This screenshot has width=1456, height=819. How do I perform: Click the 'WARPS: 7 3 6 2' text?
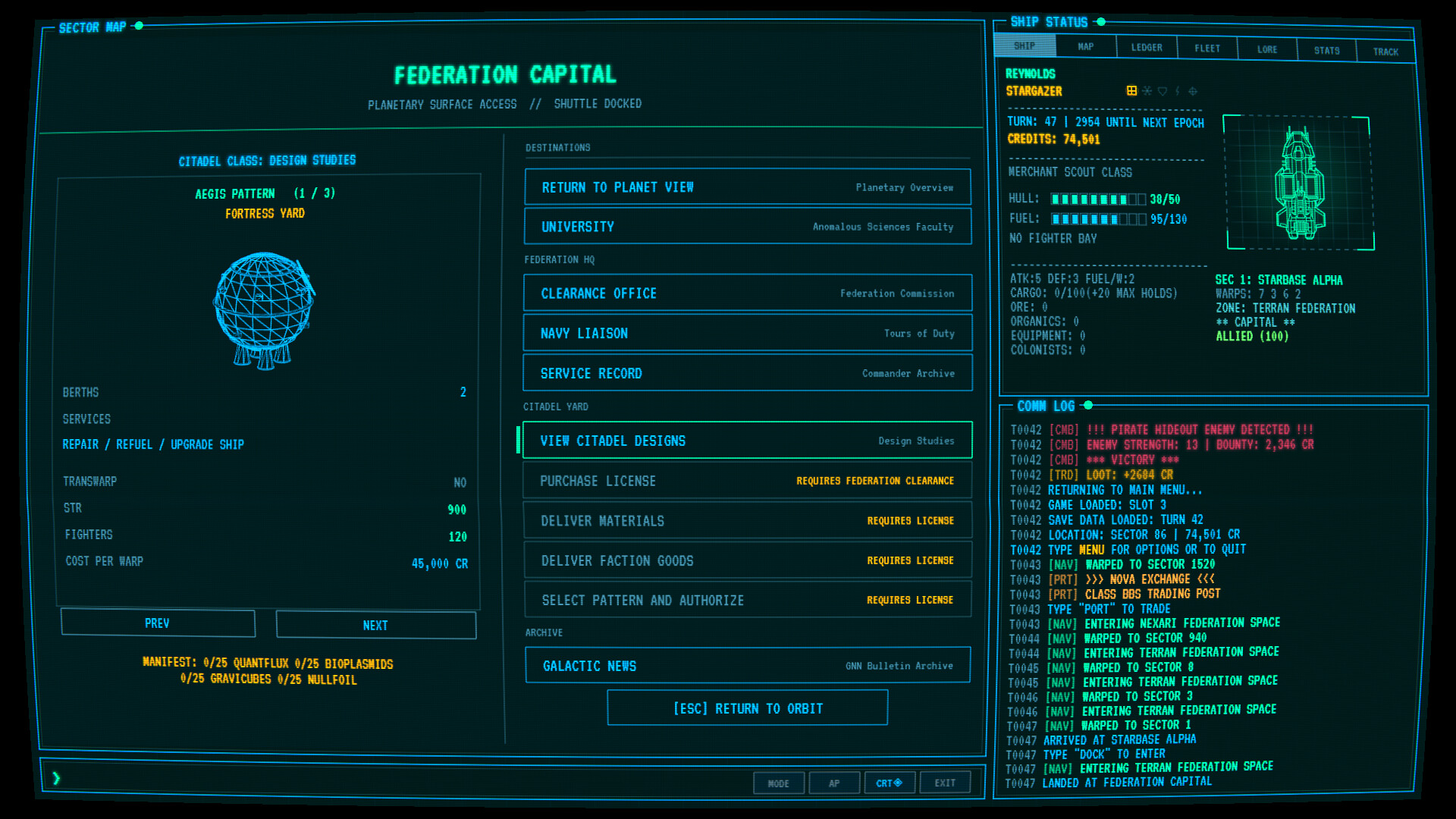point(1258,293)
